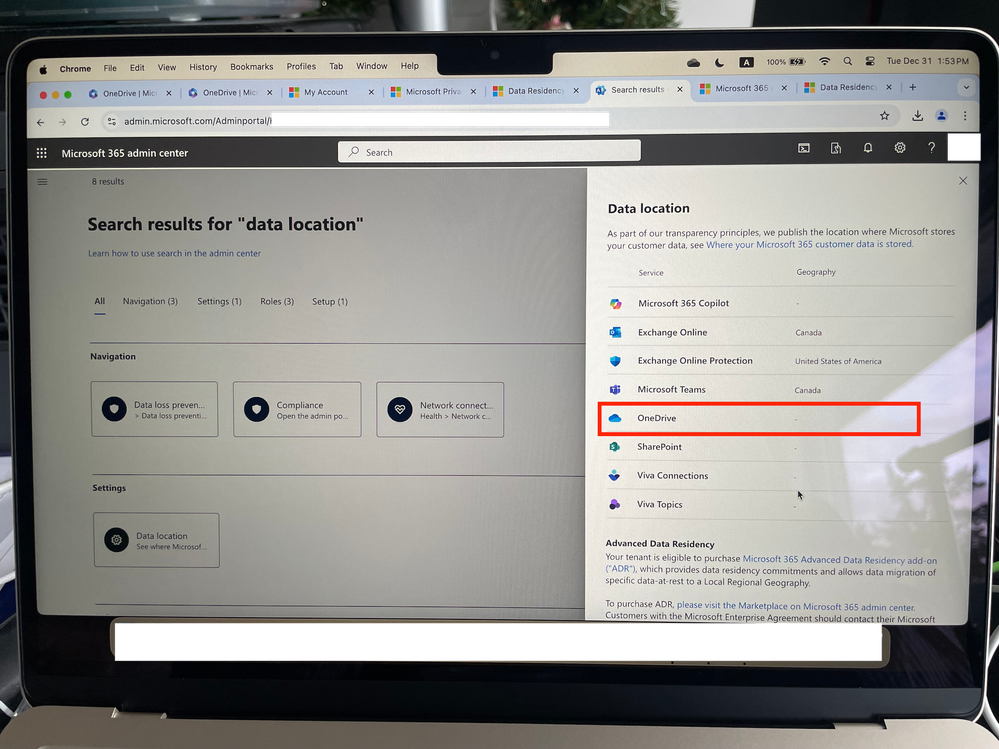
Task: Close the Search results browser tab
Action: click(x=680, y=90)
